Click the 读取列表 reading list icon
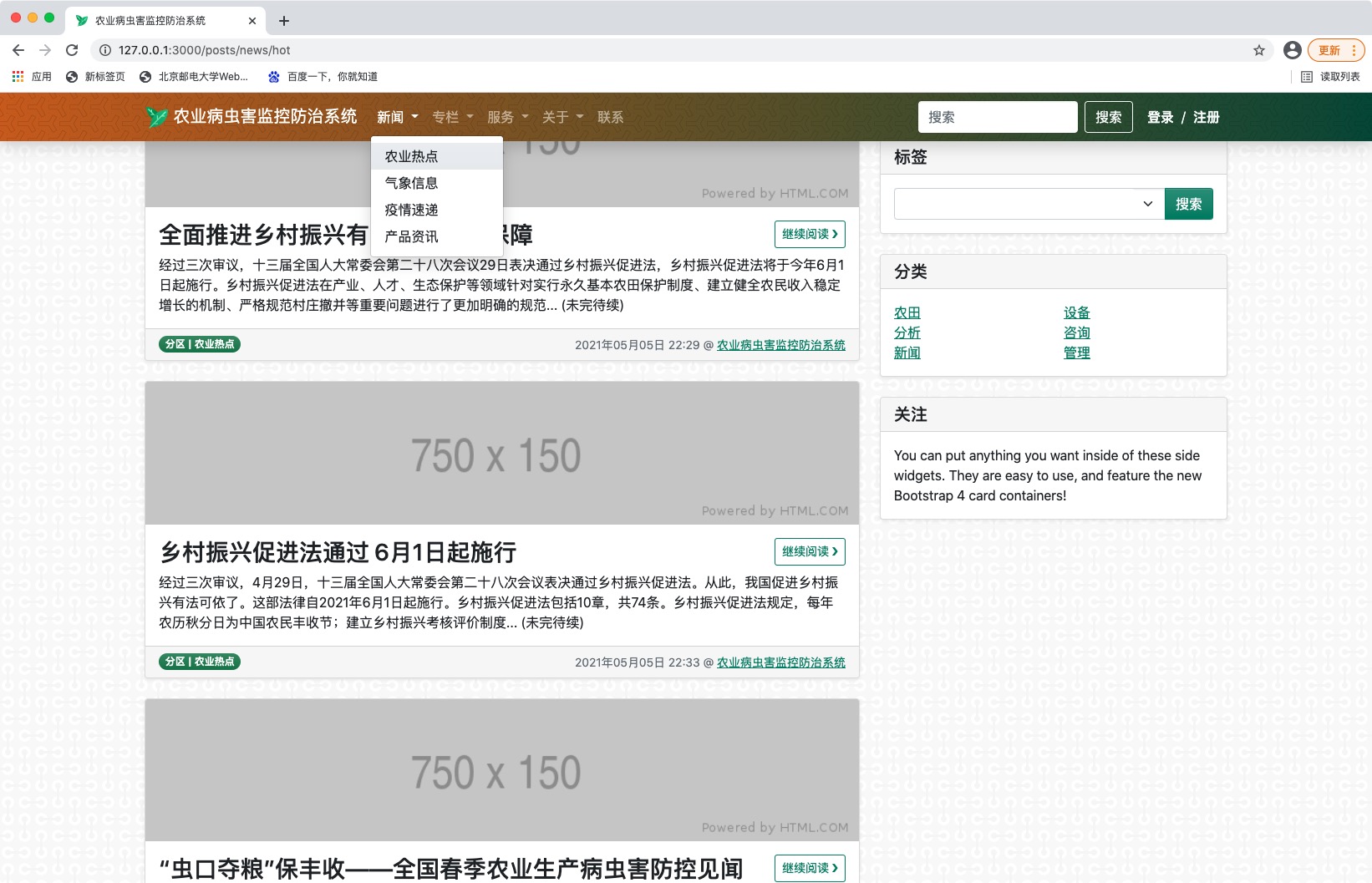 point(1307,76)
